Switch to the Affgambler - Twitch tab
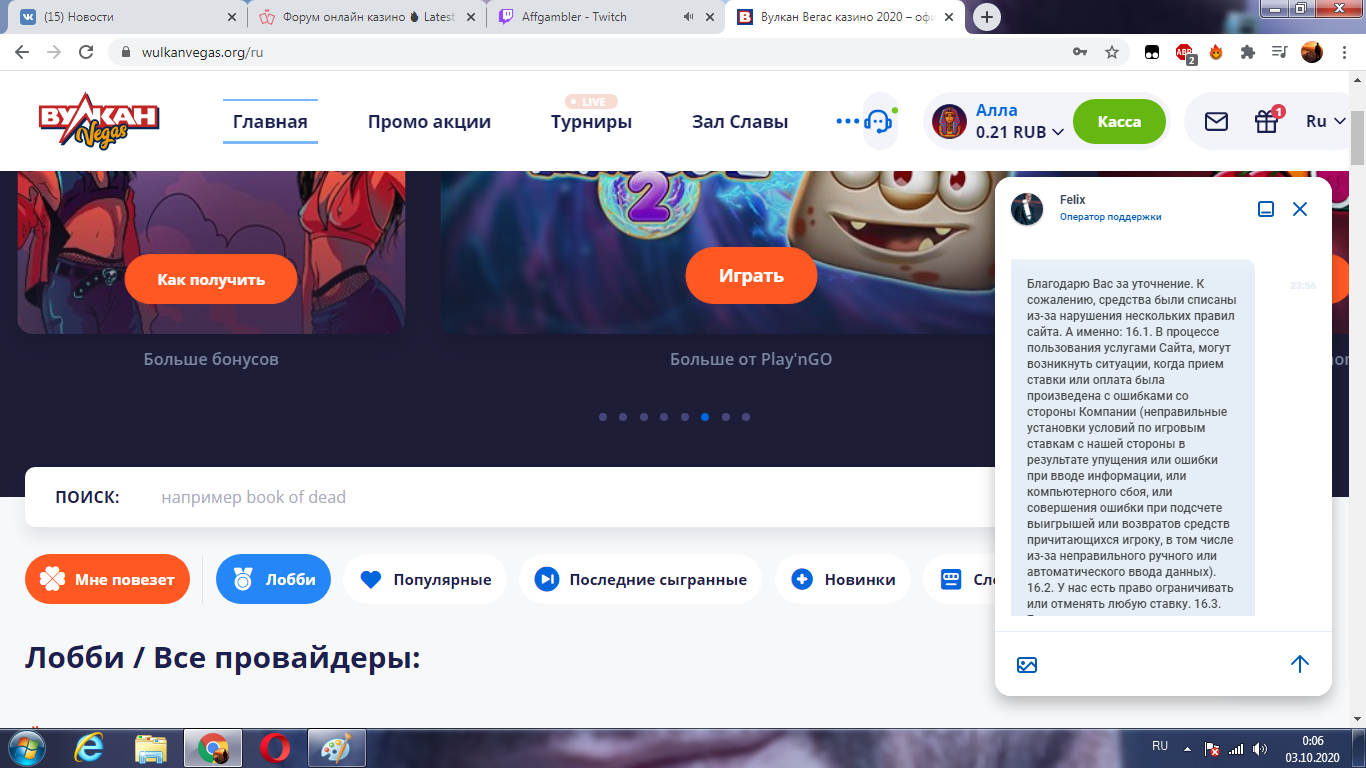The height and width of the screenshot is (768, 1366). 608,17
